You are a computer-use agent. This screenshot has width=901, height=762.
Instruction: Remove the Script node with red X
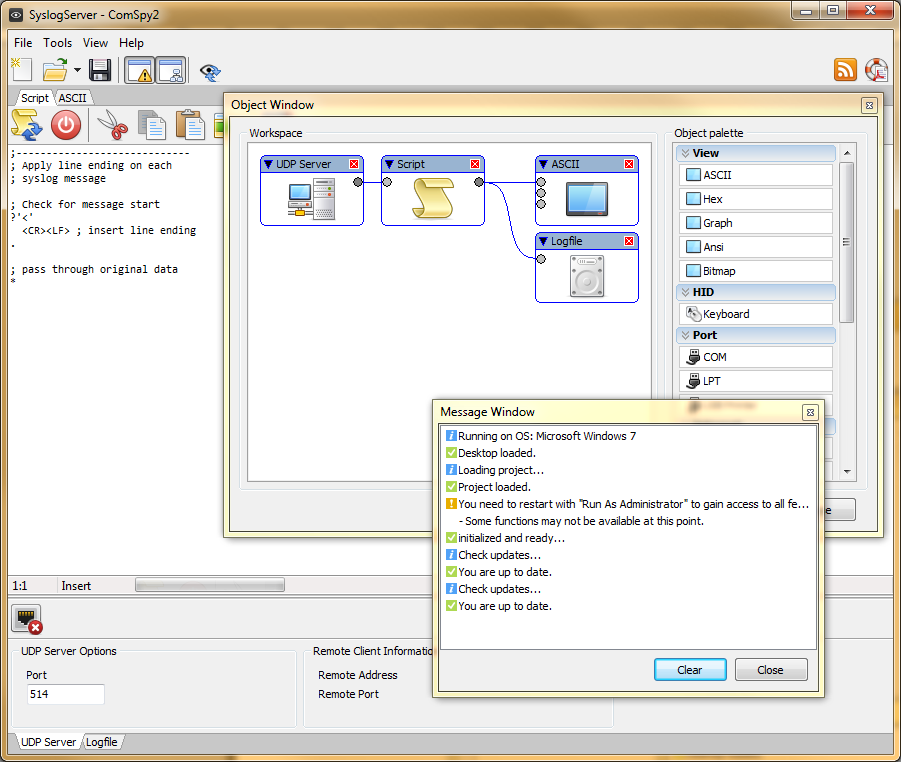tap(475, 164)
